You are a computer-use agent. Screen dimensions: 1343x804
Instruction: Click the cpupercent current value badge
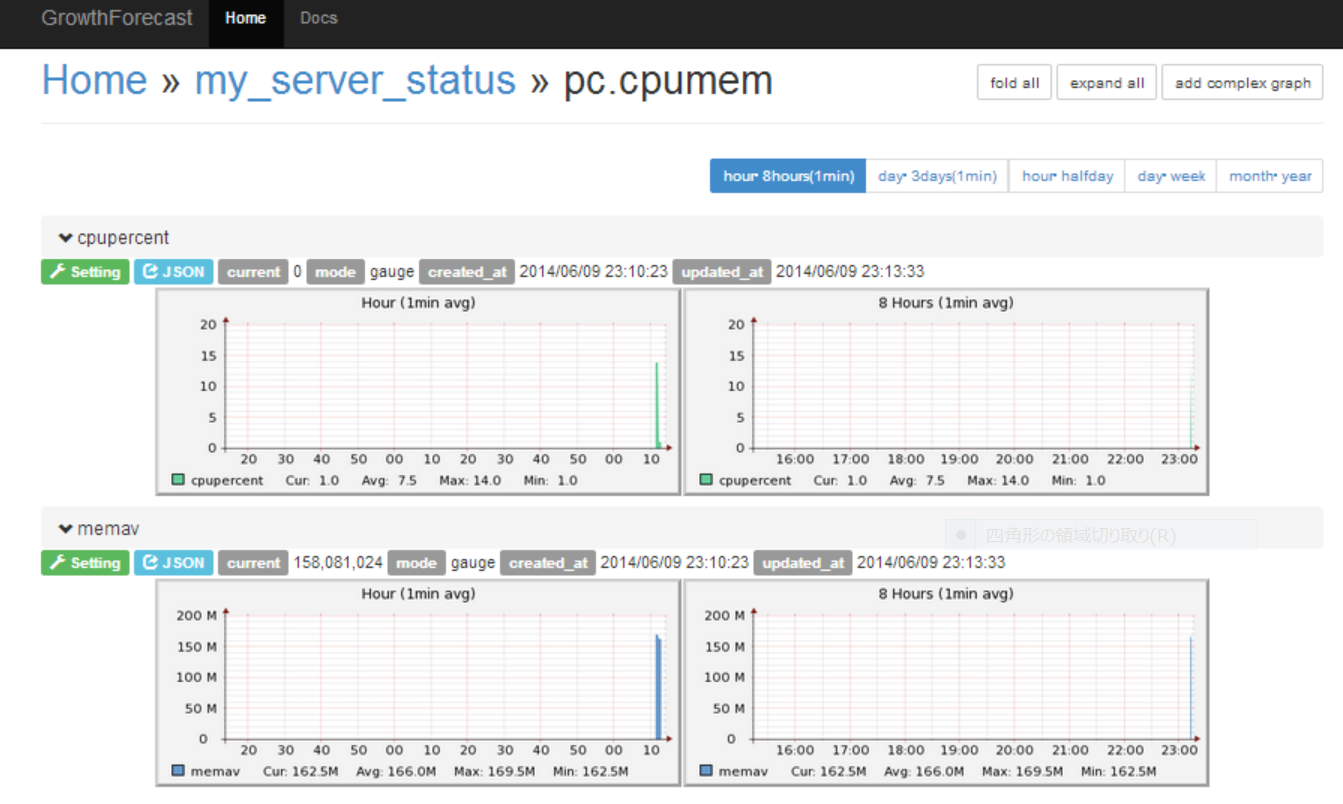pos(253,271)
